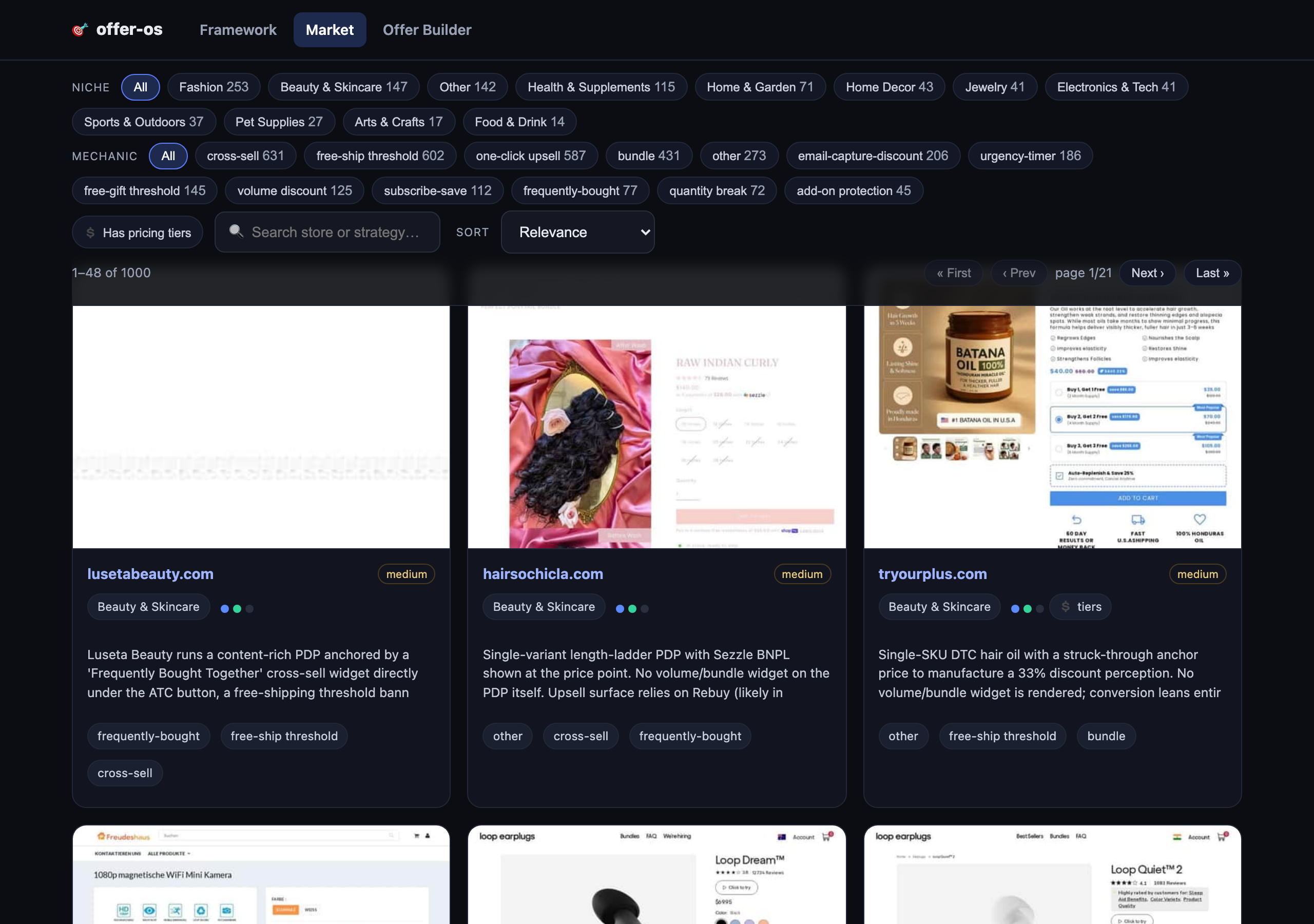Filter niche by Arts & Crafts 17
Viewport: 1314px width, 924px height.
pos(399,122)
